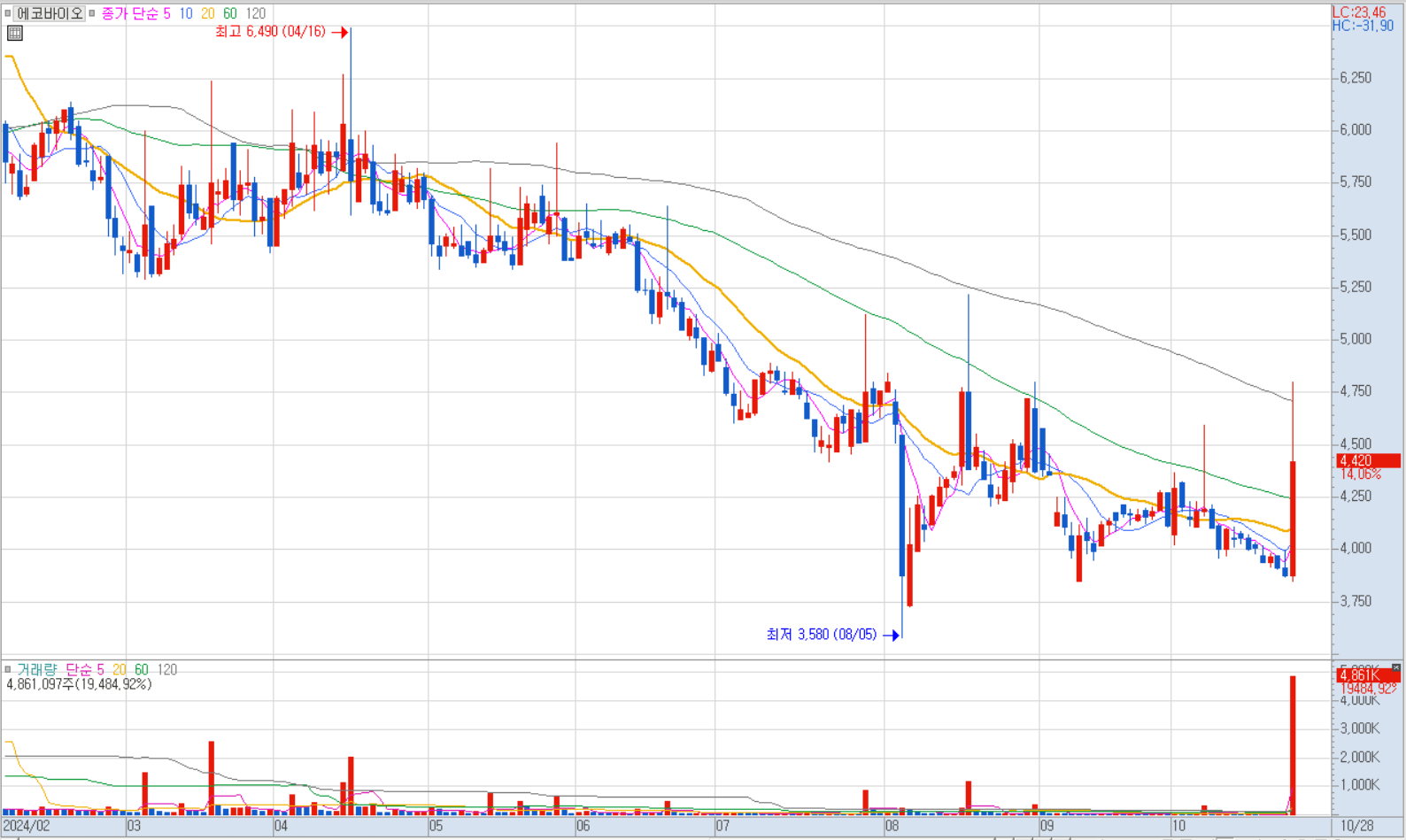Click the 08 month axis label

point(892,826)
